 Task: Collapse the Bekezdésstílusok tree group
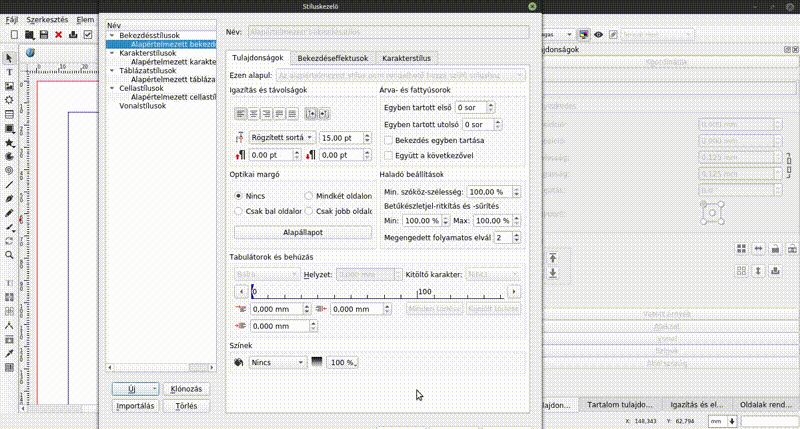tap(112, 35)
